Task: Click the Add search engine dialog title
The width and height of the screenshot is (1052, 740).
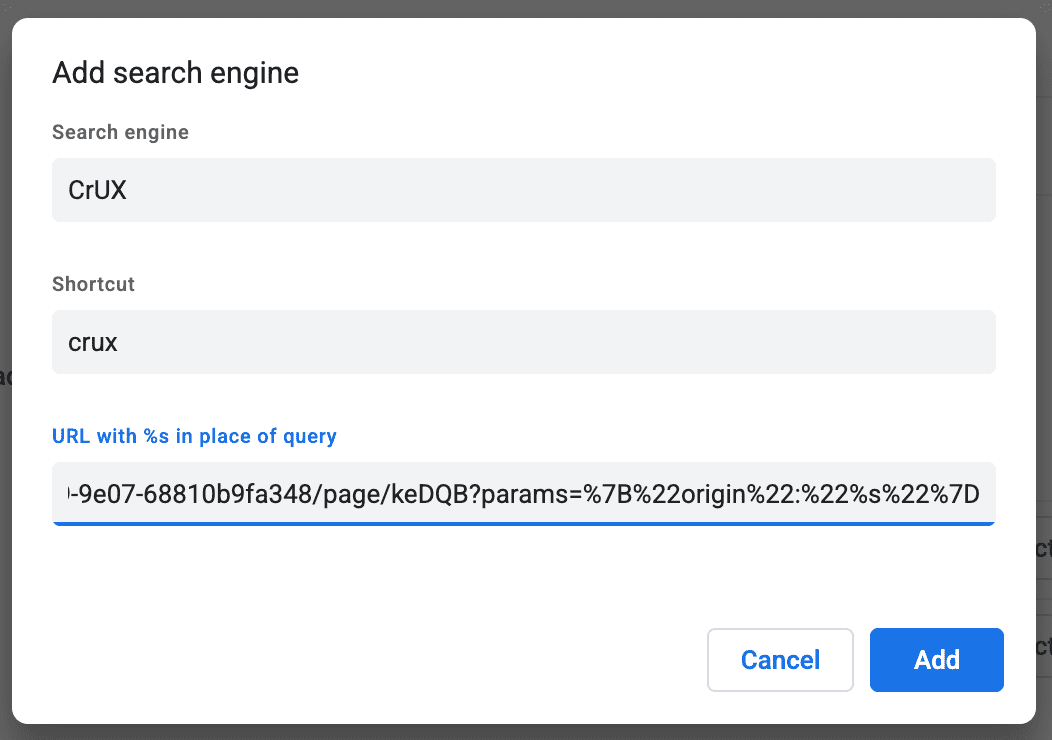Action: coord(175,72)
